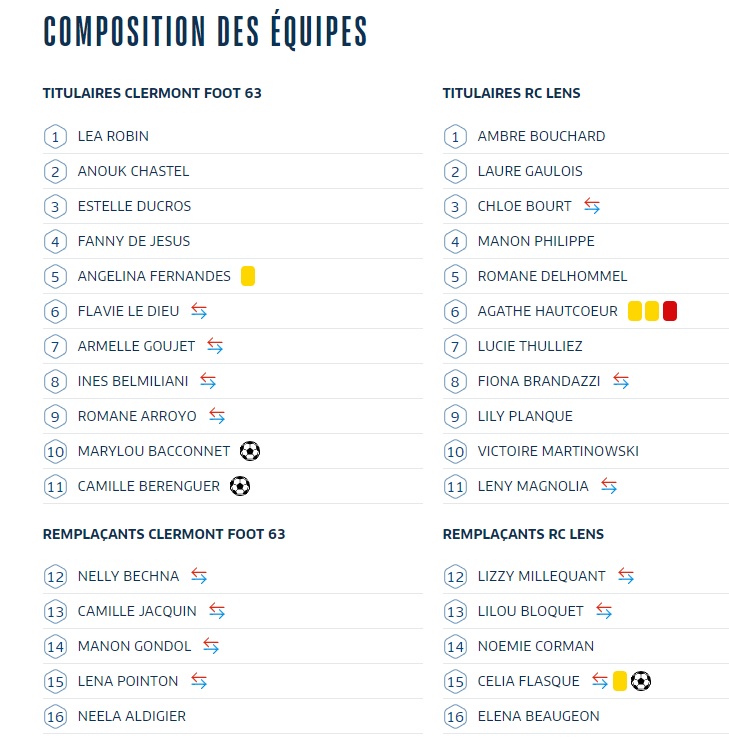Viewport: 729px width, 755px height.
Task: Select player name Anouk Chastel
Action: coord(133,171)
